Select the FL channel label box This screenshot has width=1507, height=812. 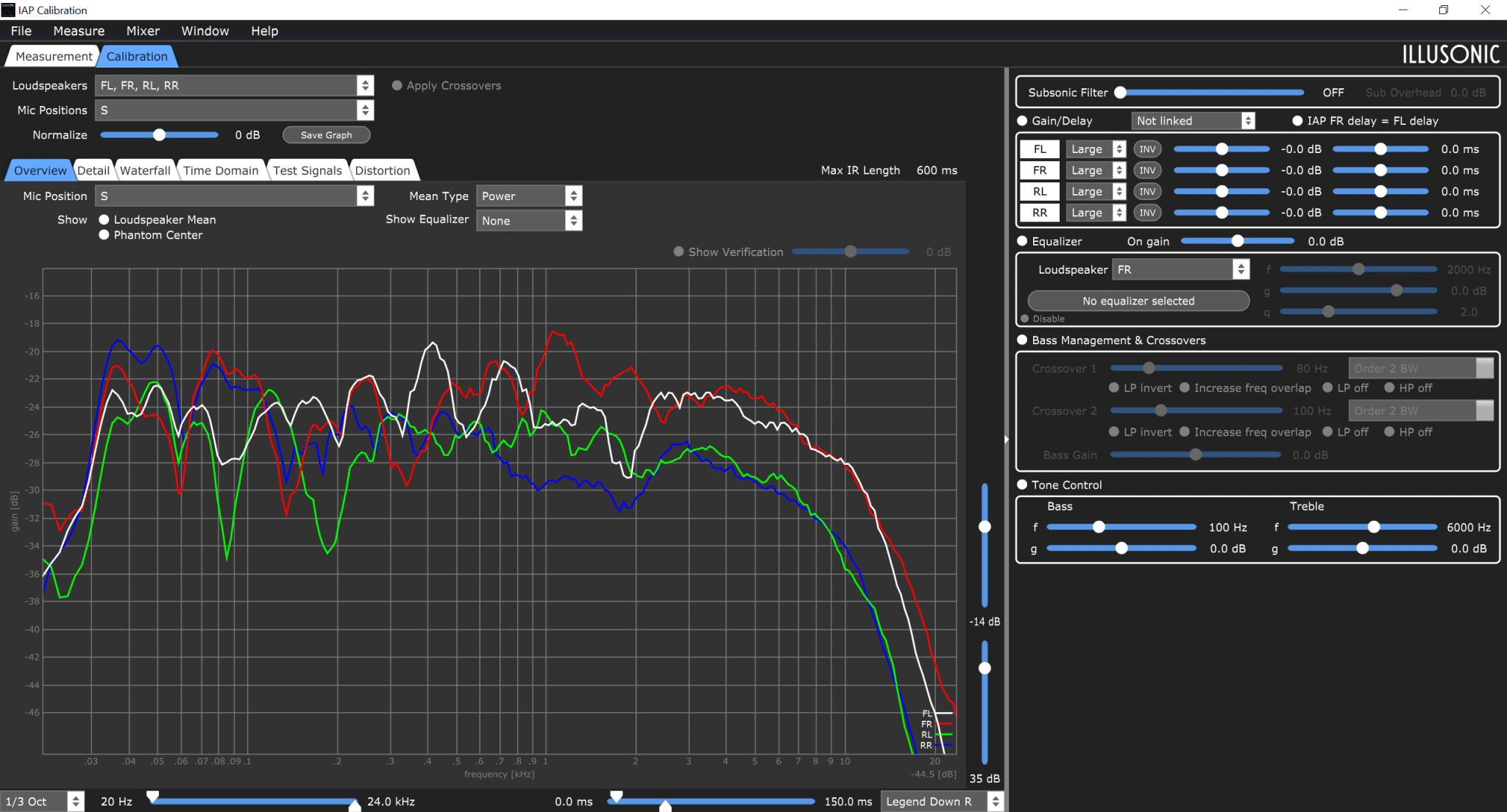click(x=1040, y=149)
